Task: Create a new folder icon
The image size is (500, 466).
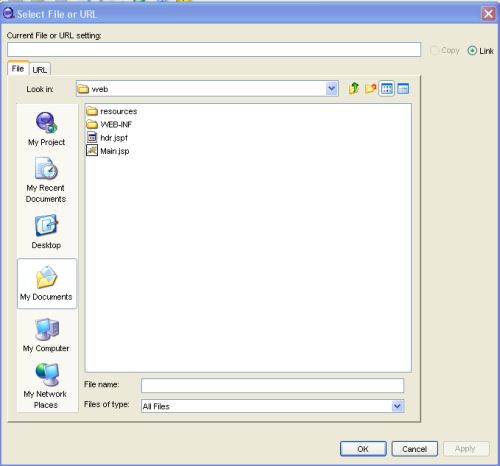Action: click(x=370, y=89)
